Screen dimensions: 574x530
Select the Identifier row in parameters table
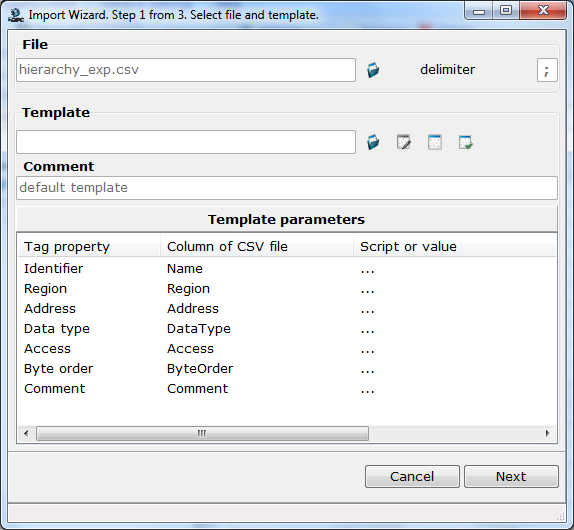pyautogui.click(x=287, y=269)
